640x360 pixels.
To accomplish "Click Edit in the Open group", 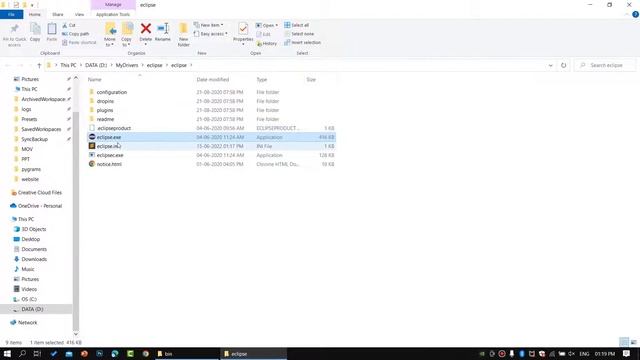I will point(263,34).
